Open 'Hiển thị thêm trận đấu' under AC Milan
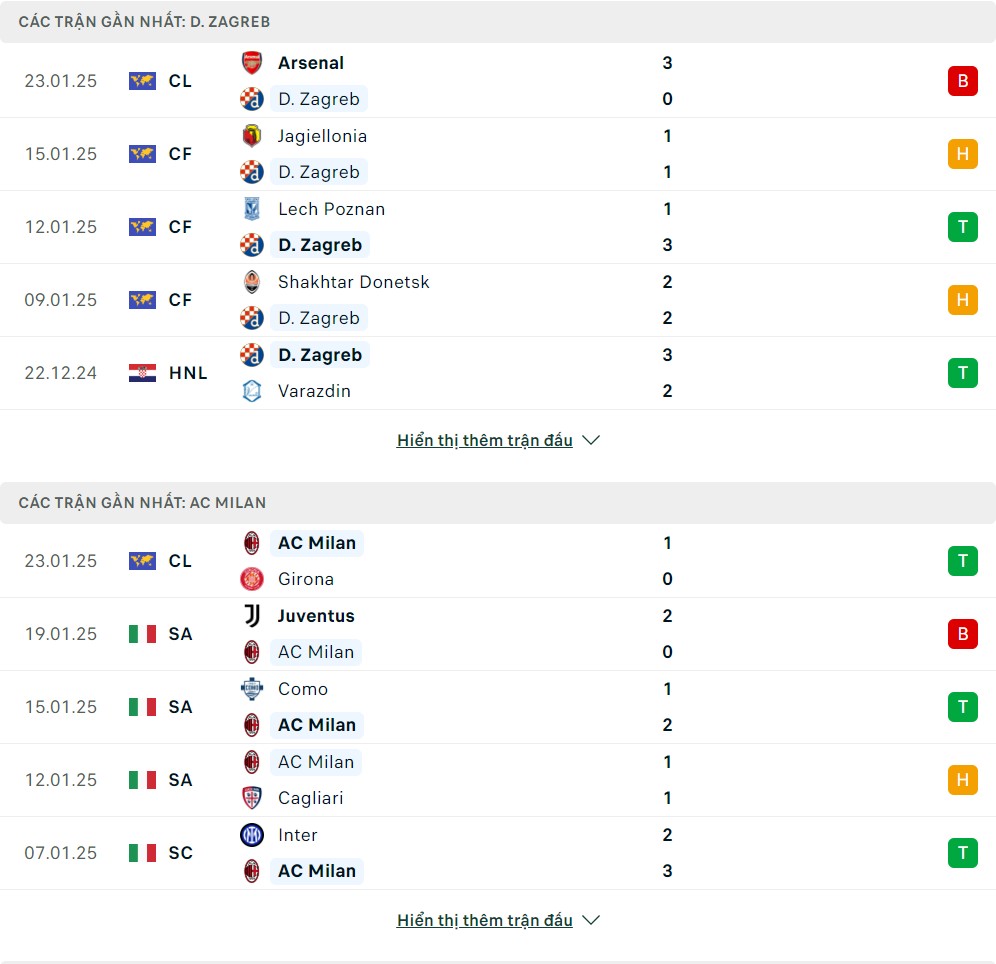996x964 pixels. pyautogui.click(x=485, y=920)
